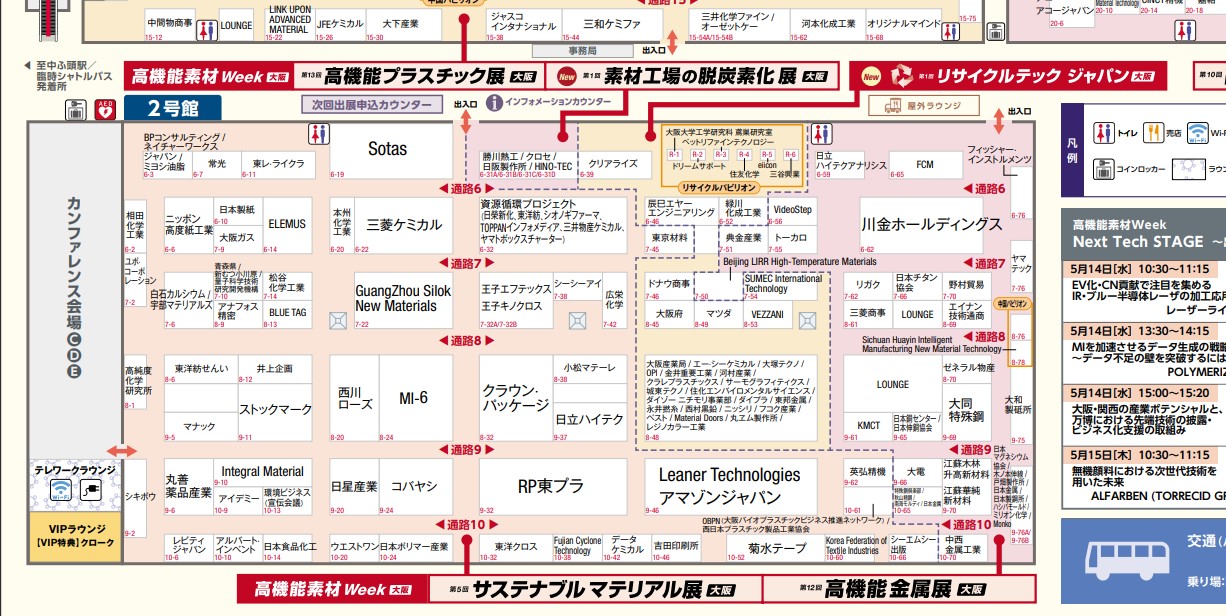Screen dimensions: 1226x616
Task: Click the 菊水テープ booth
Action: 776,548
